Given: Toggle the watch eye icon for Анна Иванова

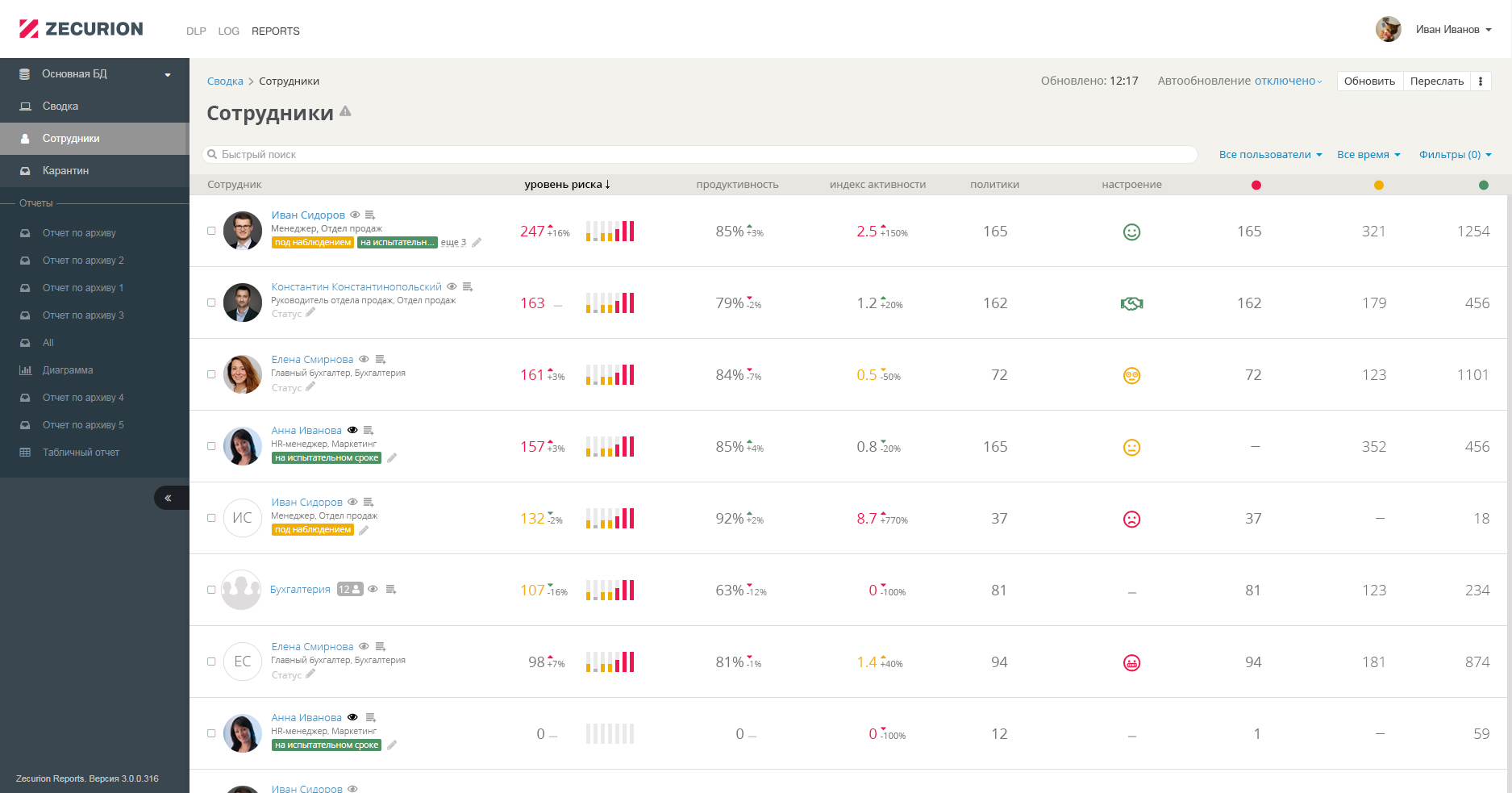Looking at the screenshot, I should point(352,430).
